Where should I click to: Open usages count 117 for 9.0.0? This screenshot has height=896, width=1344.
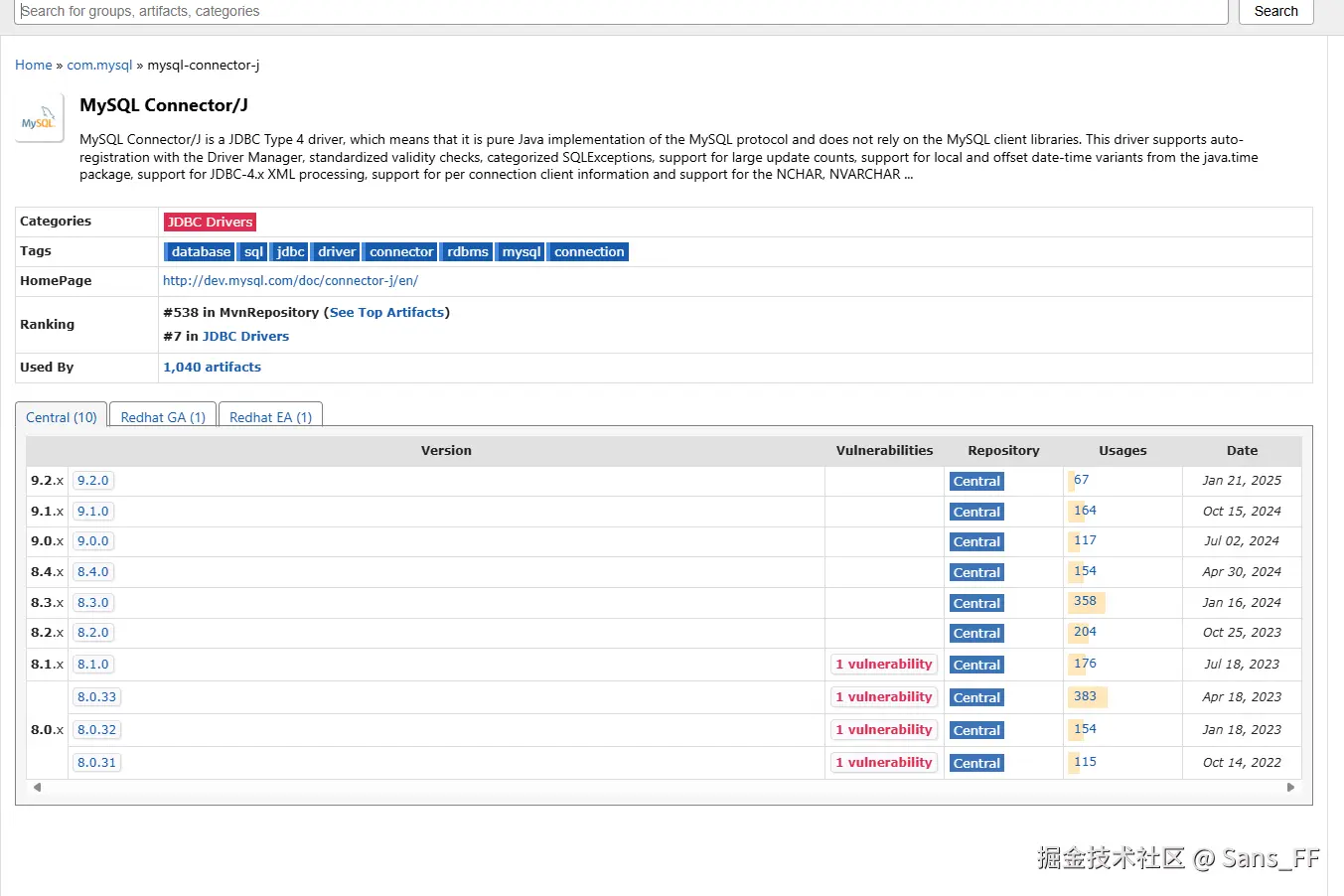click(1085, 540)
